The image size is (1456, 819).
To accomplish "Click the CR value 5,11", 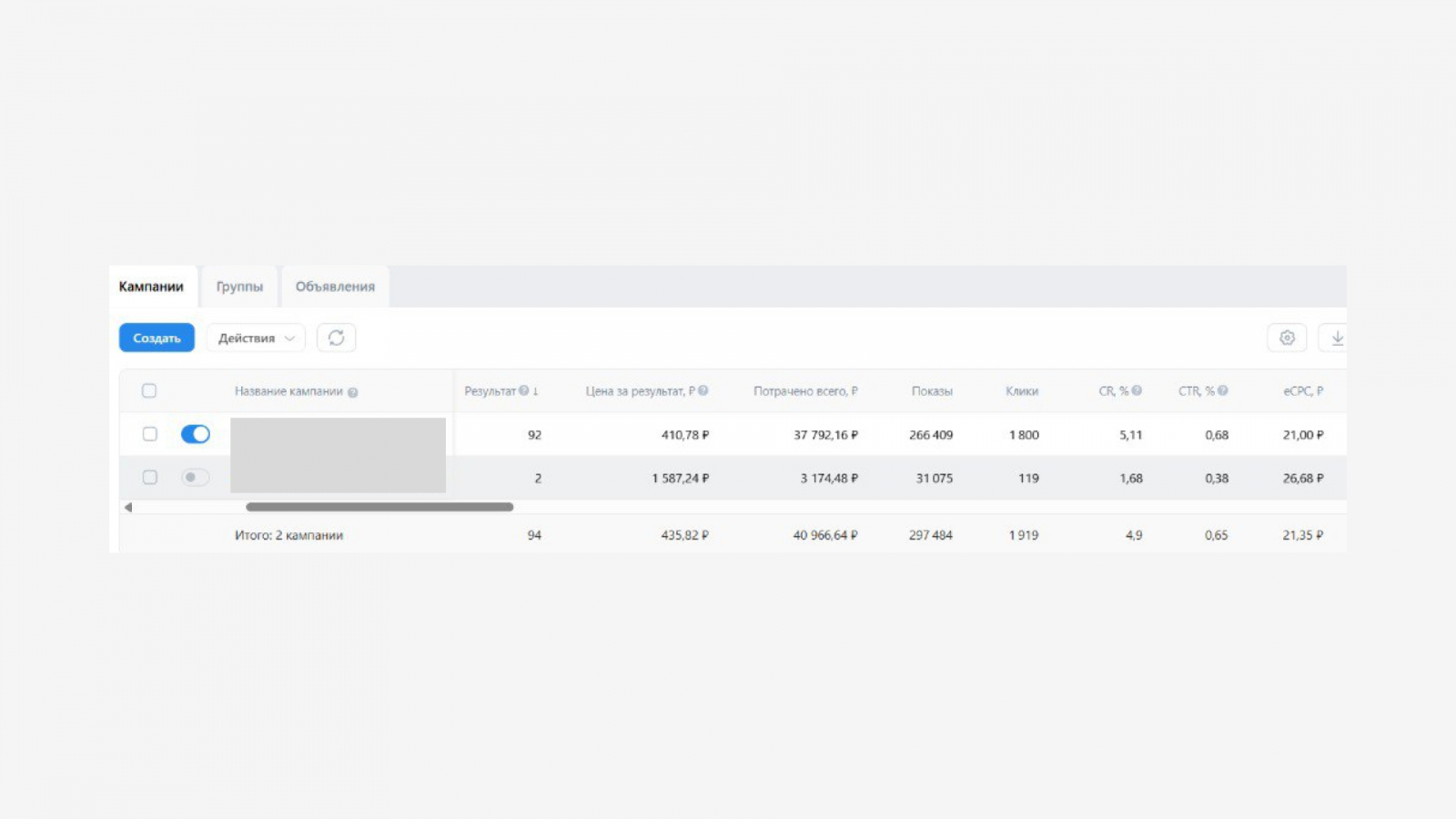I will (x=1131, y=435).
